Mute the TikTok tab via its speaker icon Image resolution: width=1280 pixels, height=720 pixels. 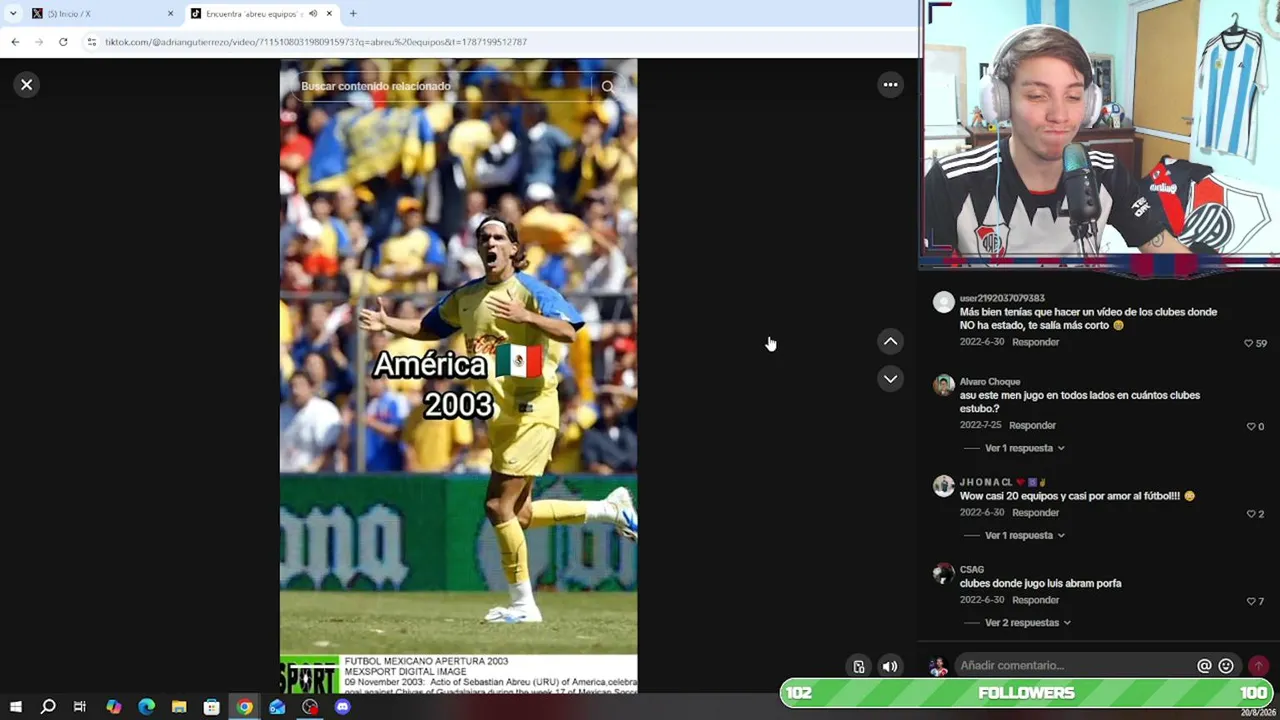point(313,14)
